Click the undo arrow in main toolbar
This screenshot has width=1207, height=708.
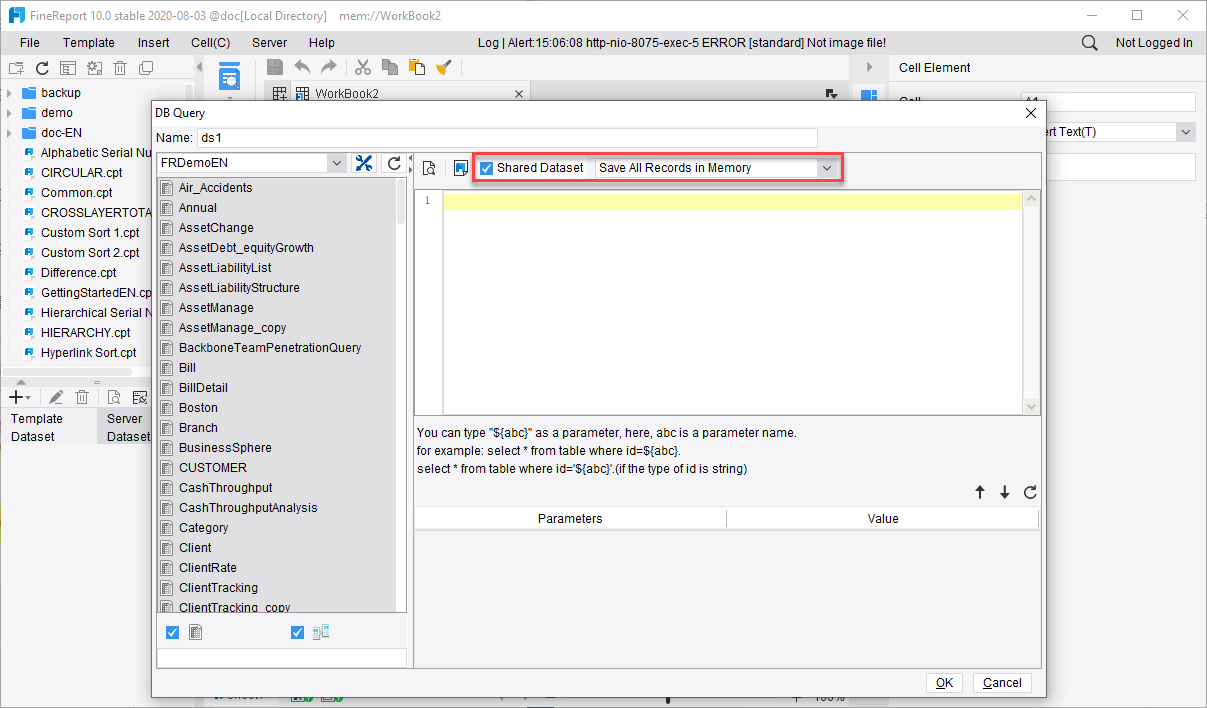click(x=302, y=67)
